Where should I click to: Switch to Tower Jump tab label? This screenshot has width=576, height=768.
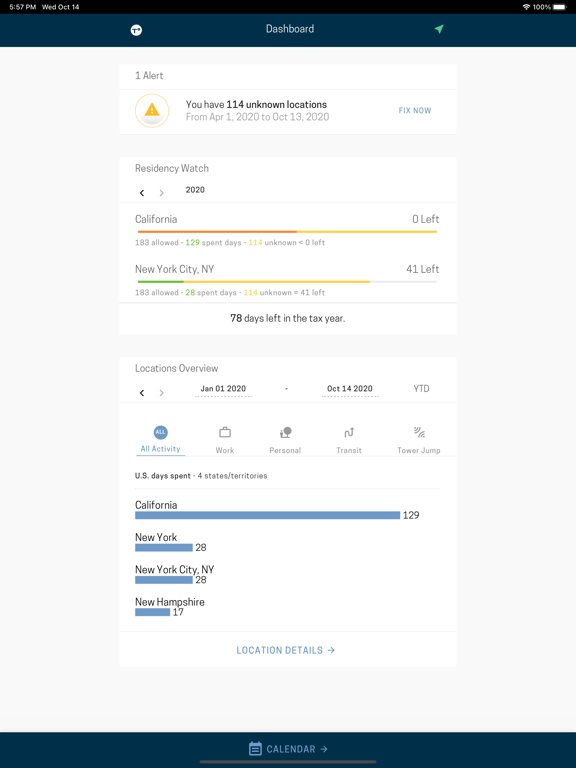click(419, 450)
